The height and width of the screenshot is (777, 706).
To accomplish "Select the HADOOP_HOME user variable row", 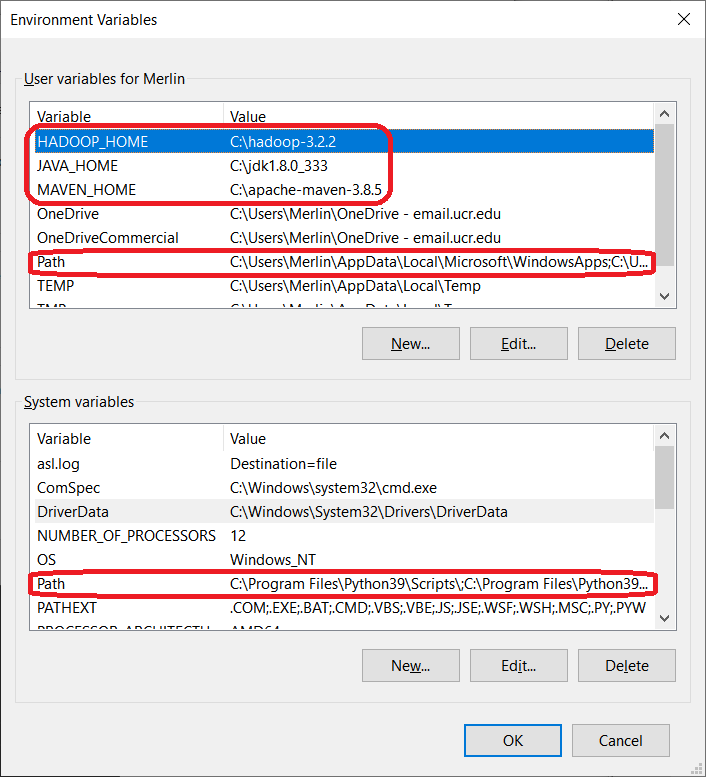I will pyautogui.click(x=344, y=142).
